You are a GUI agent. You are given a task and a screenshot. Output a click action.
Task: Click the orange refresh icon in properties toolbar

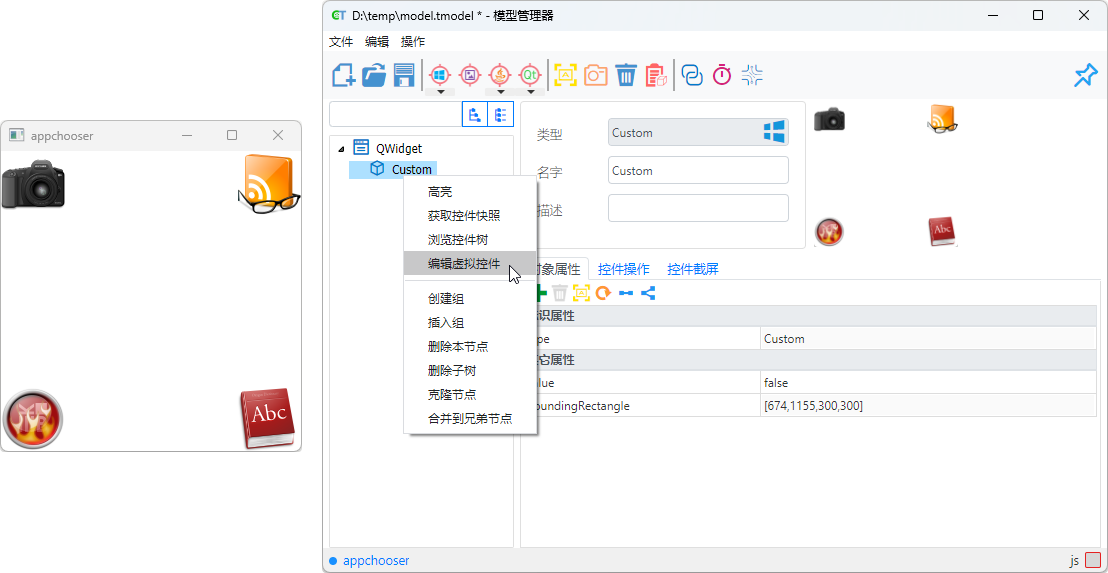click(x=603, y=293)
